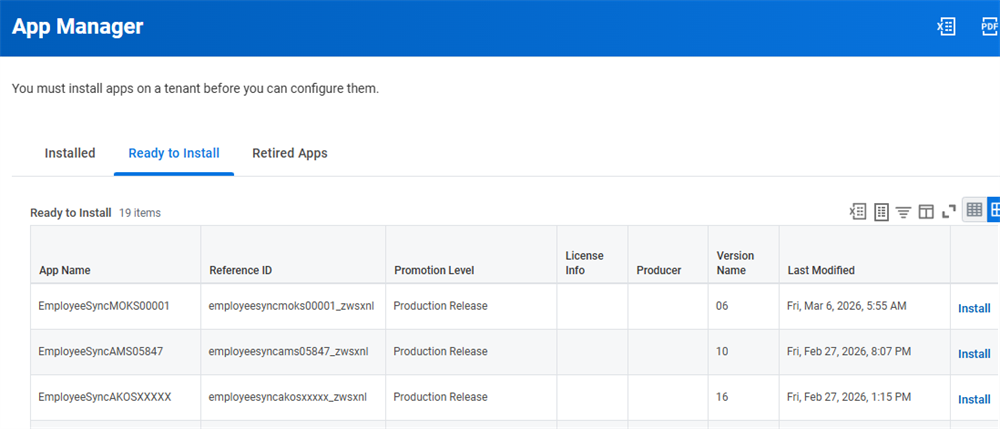Select the Ready to Install tab

pos(174,153)
